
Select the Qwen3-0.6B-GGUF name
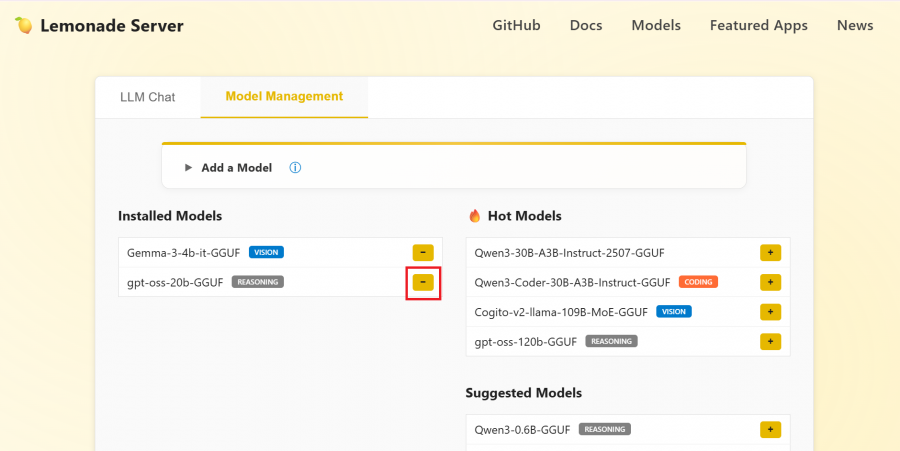(522, 430)
